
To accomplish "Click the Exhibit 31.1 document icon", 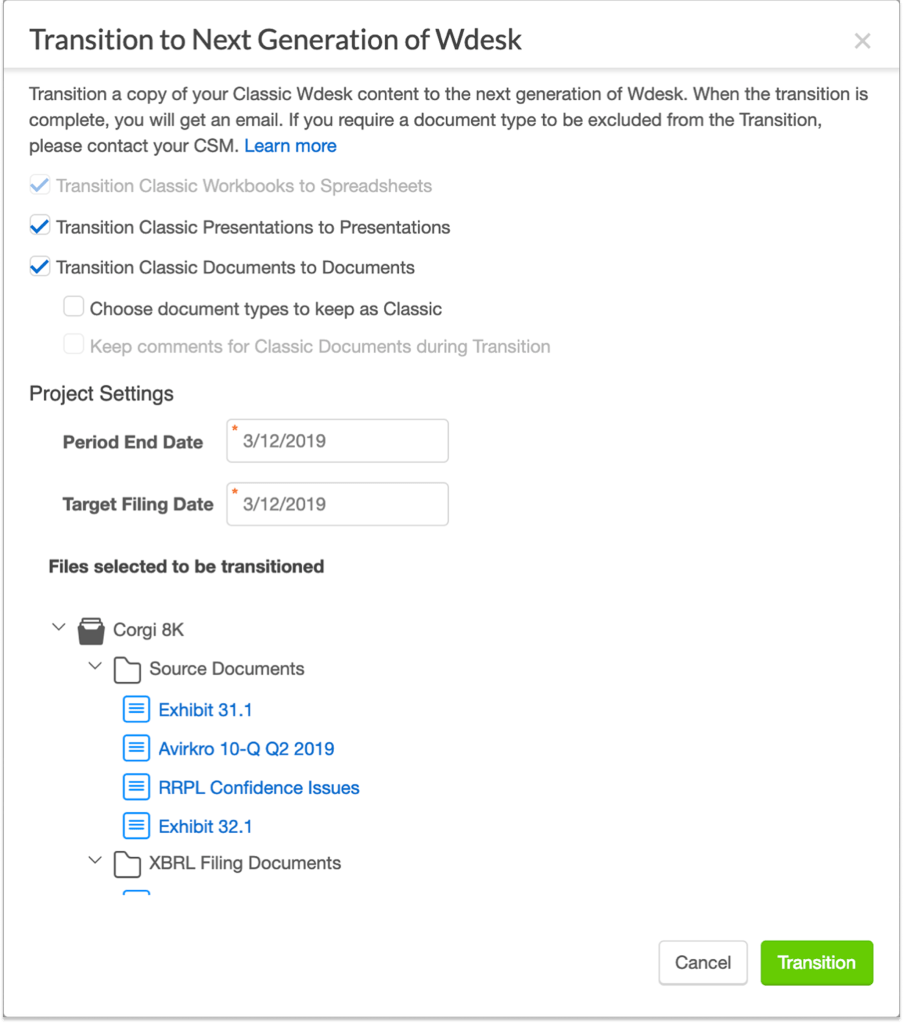I will tap(136, 710).
